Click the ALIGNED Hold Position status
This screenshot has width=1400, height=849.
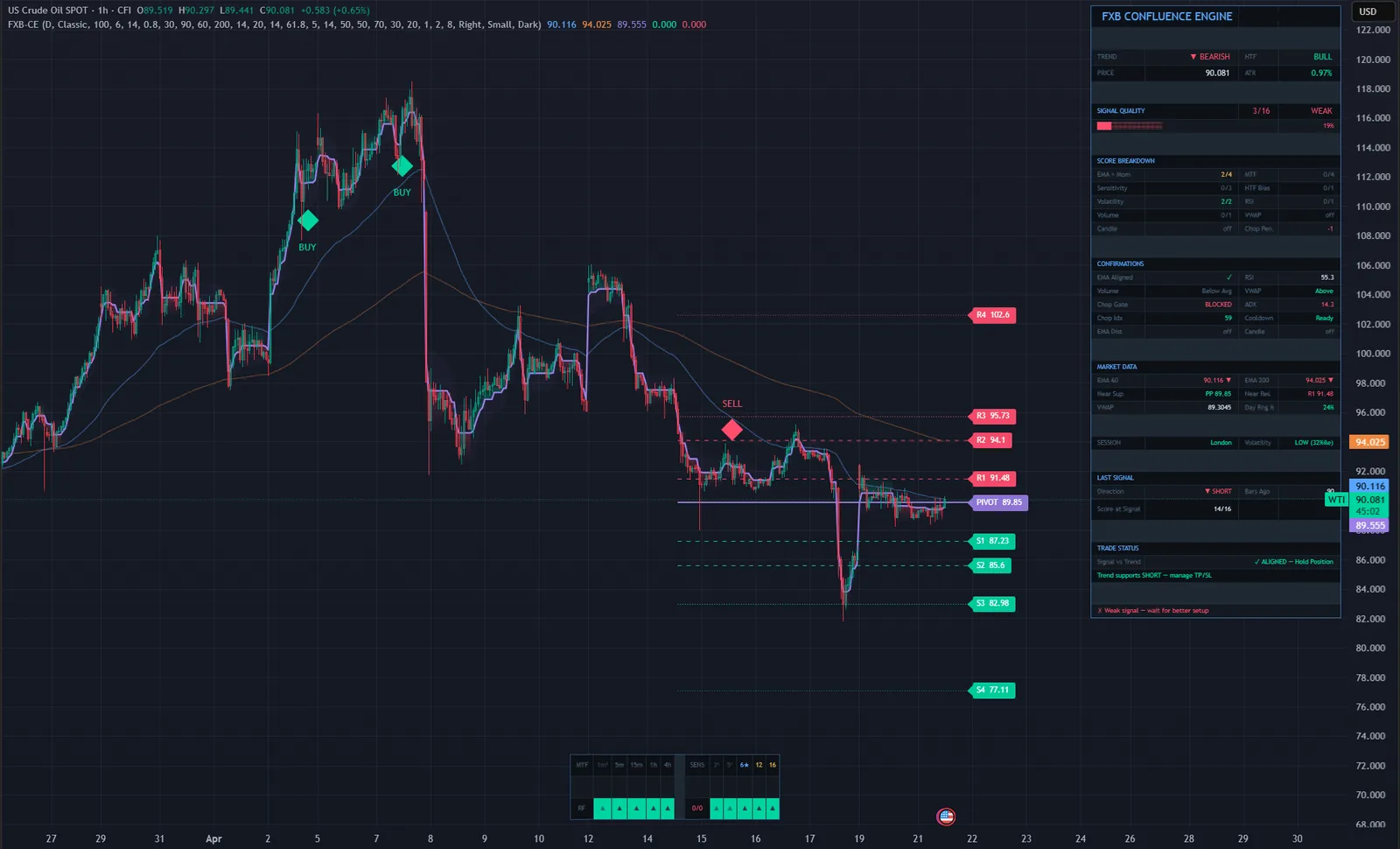(1293, 562)
